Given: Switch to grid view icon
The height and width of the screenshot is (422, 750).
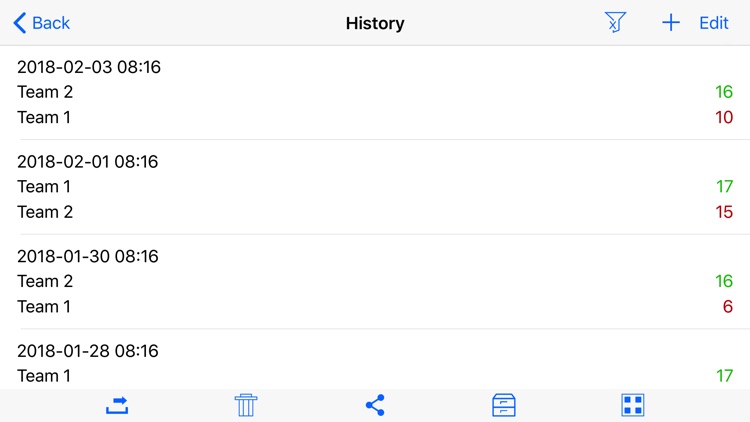Looking at the screenshot, I should (633, 405).
